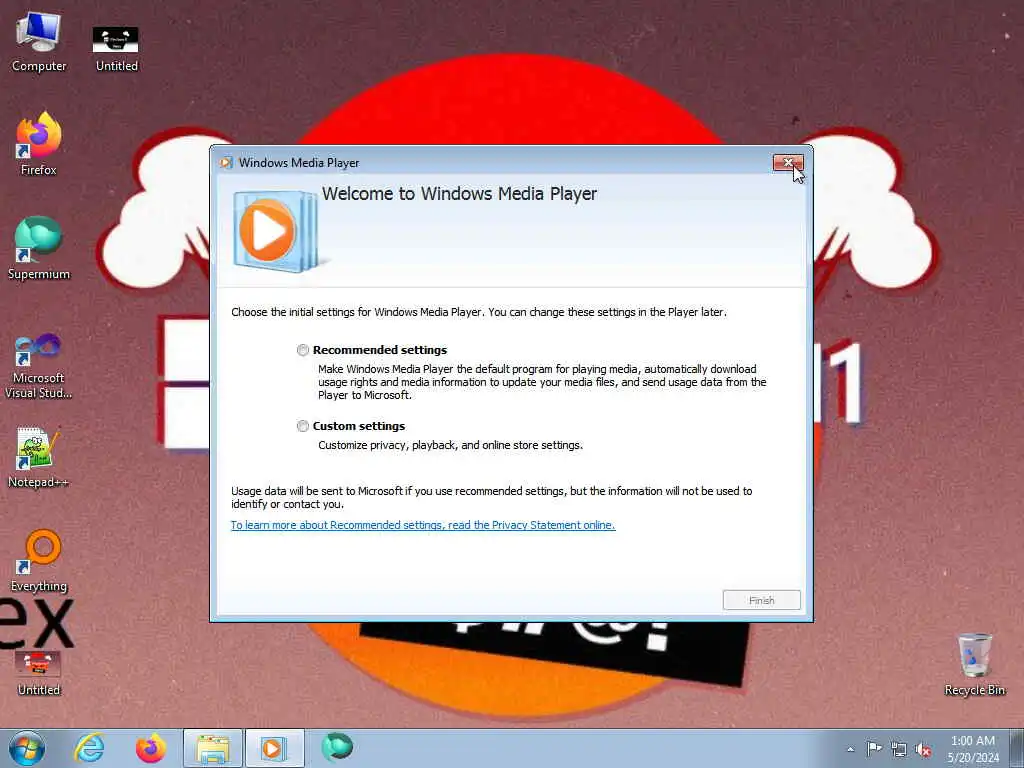Screen dimensions: 1024x768
Task: Open the Windows Start menu orb
Action: 27,748
